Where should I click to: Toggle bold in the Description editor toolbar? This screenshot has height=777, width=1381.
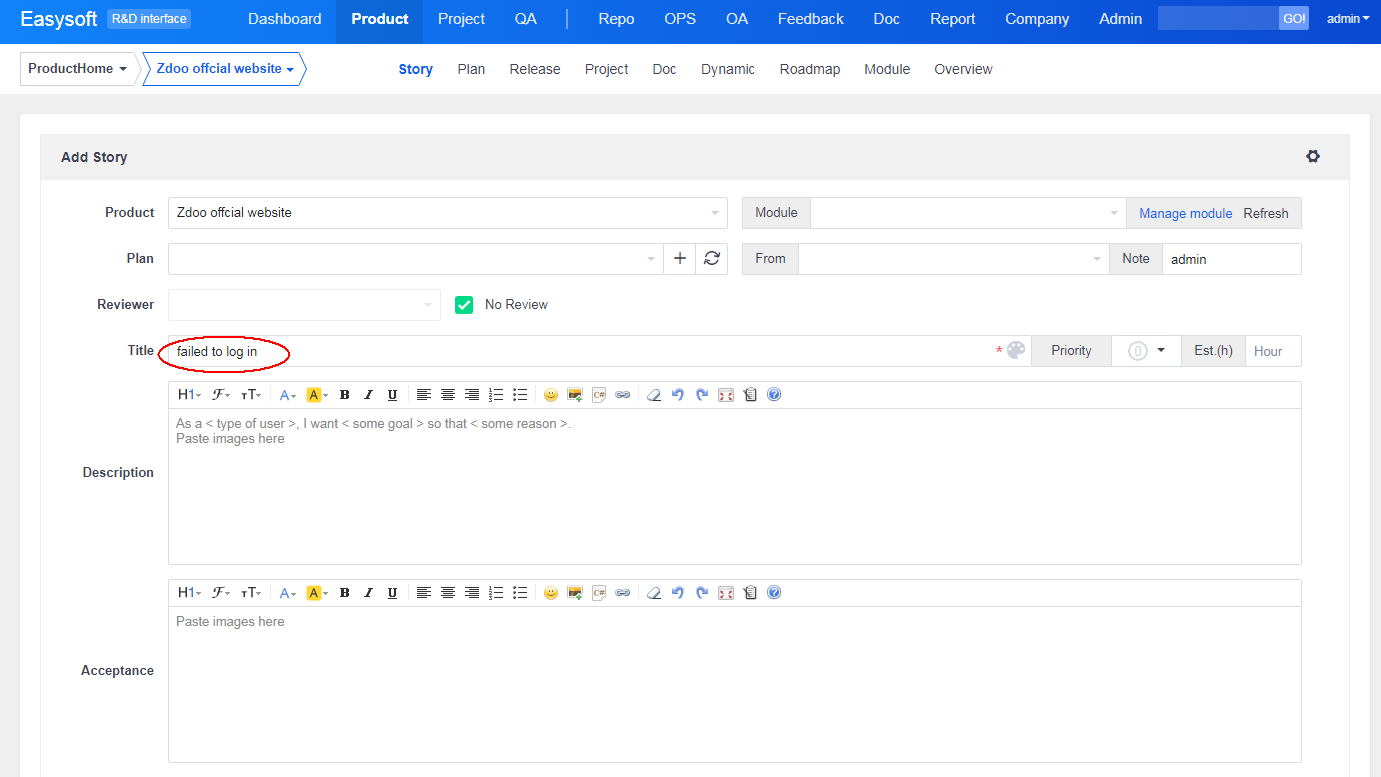click(344, 395)
